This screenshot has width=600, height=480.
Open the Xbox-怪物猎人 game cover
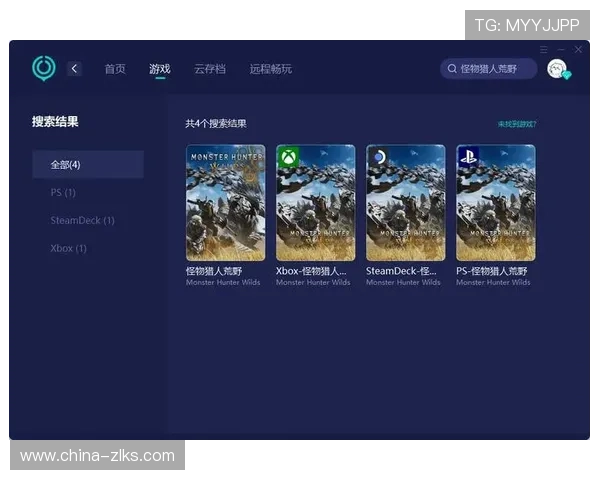[x=316, y=202]
